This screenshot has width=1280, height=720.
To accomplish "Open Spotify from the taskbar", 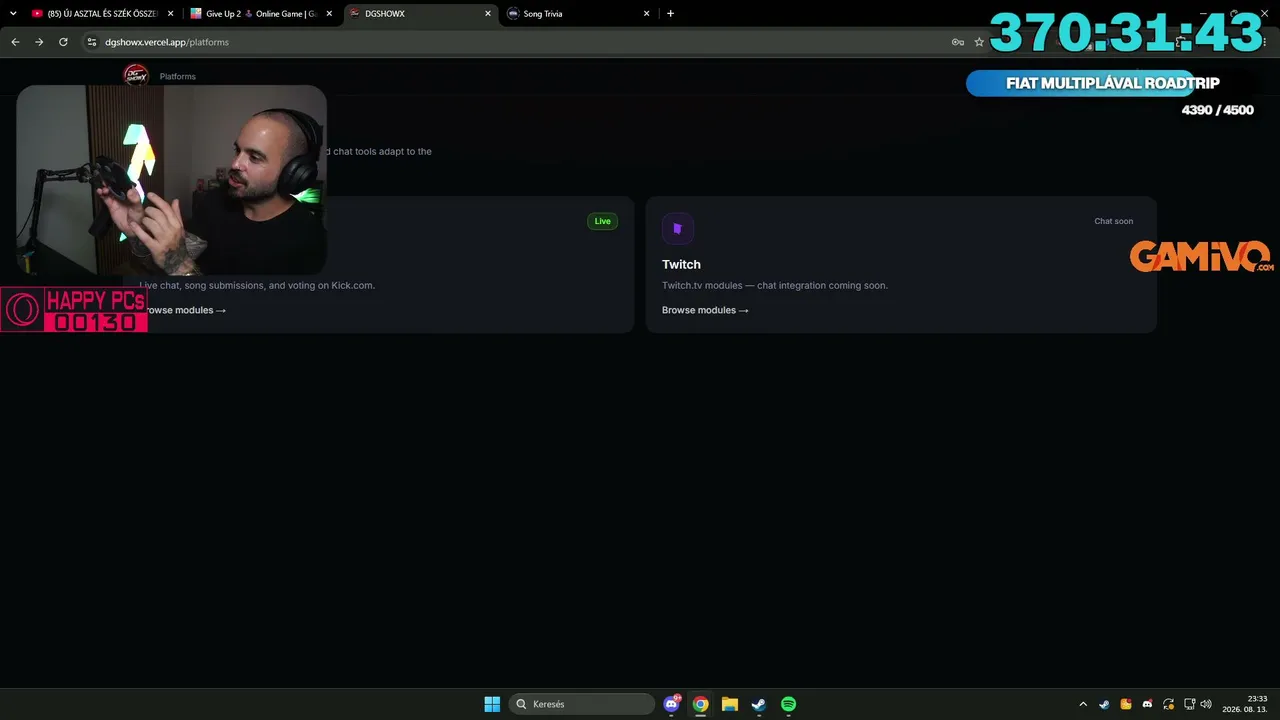I will [x=788, y=704].
